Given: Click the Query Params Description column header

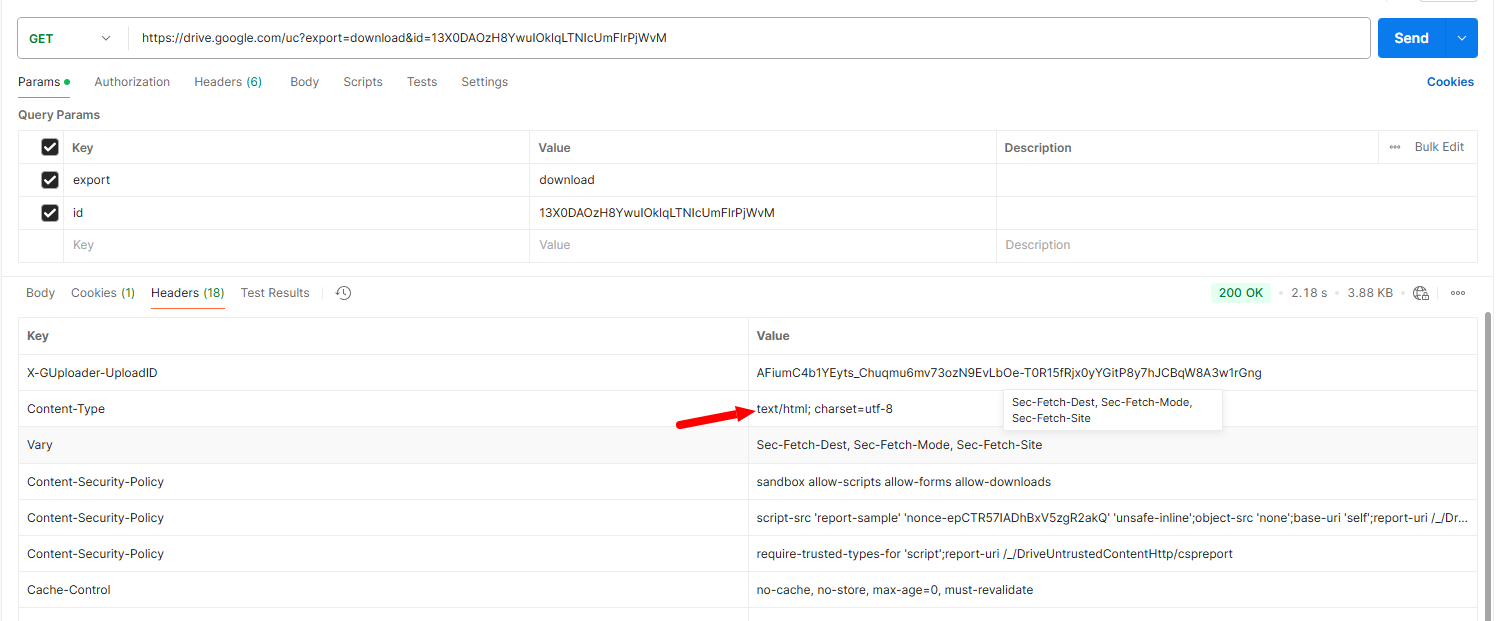Looking at the screenshot, I should pos(1038,148).
